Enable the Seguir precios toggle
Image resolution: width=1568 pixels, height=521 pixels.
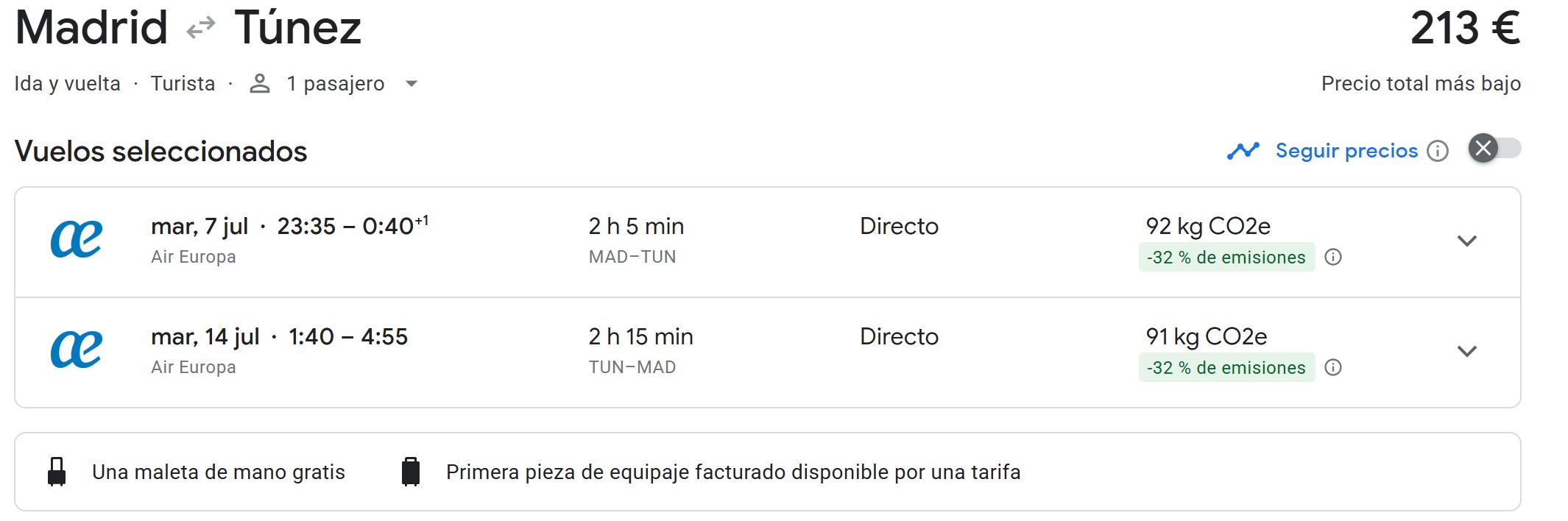(x=1494, y=149)
